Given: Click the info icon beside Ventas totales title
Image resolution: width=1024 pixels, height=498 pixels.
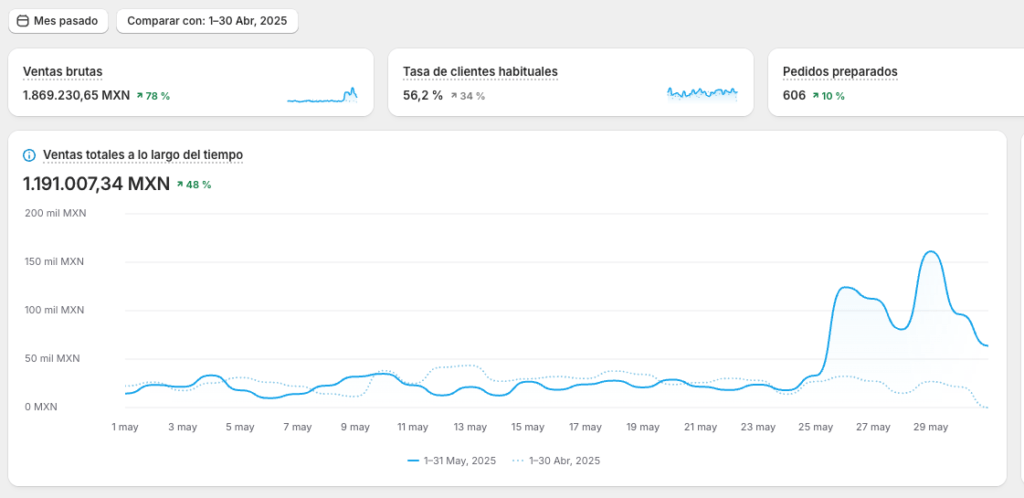Looking at the screenshot, I should click(29, 155).
